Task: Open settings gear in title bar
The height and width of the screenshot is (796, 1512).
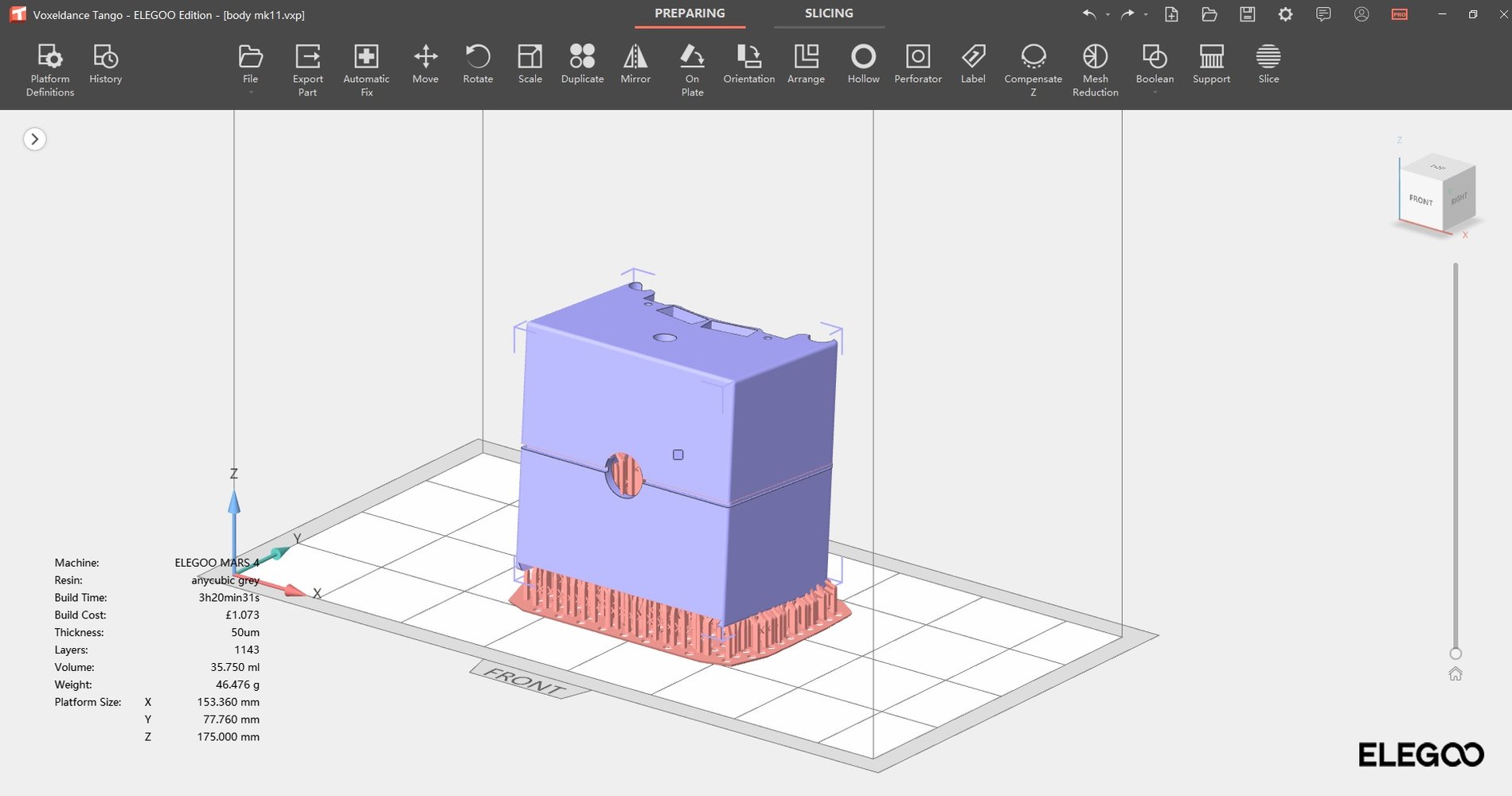Action: [x=1285, y=14]
